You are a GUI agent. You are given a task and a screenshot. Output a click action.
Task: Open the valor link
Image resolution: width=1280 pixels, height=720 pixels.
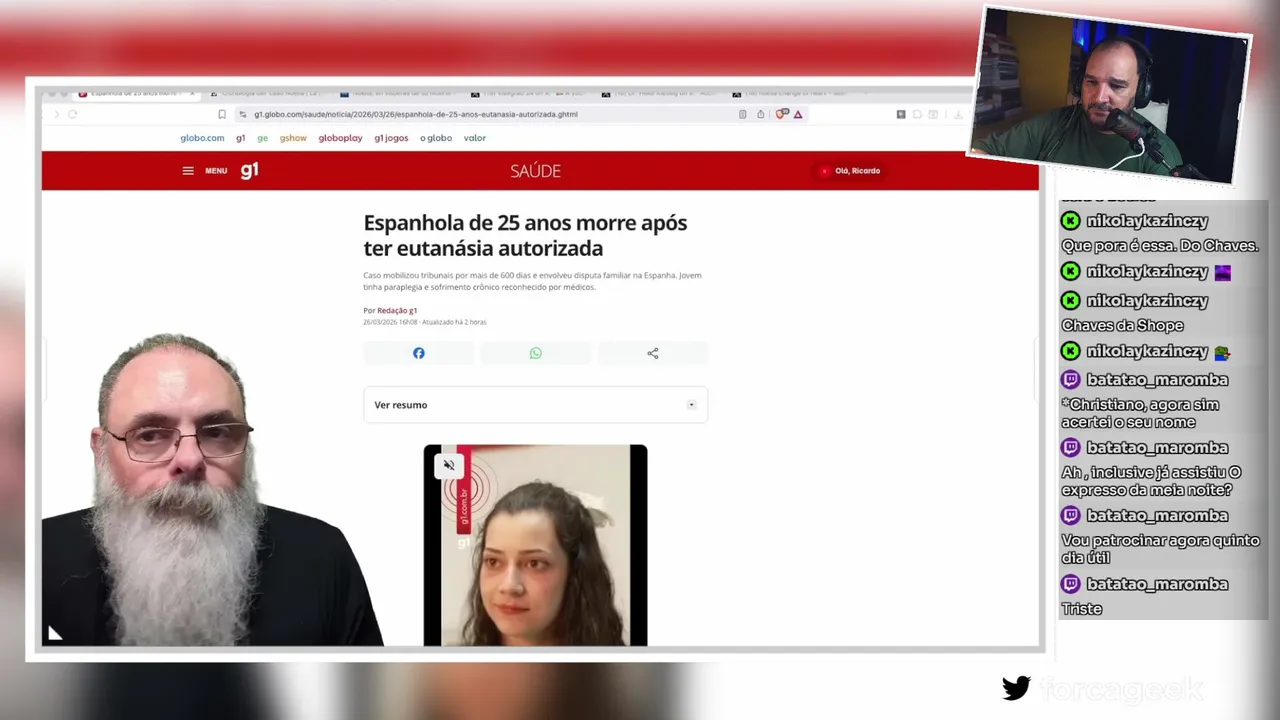click(475, 138)
